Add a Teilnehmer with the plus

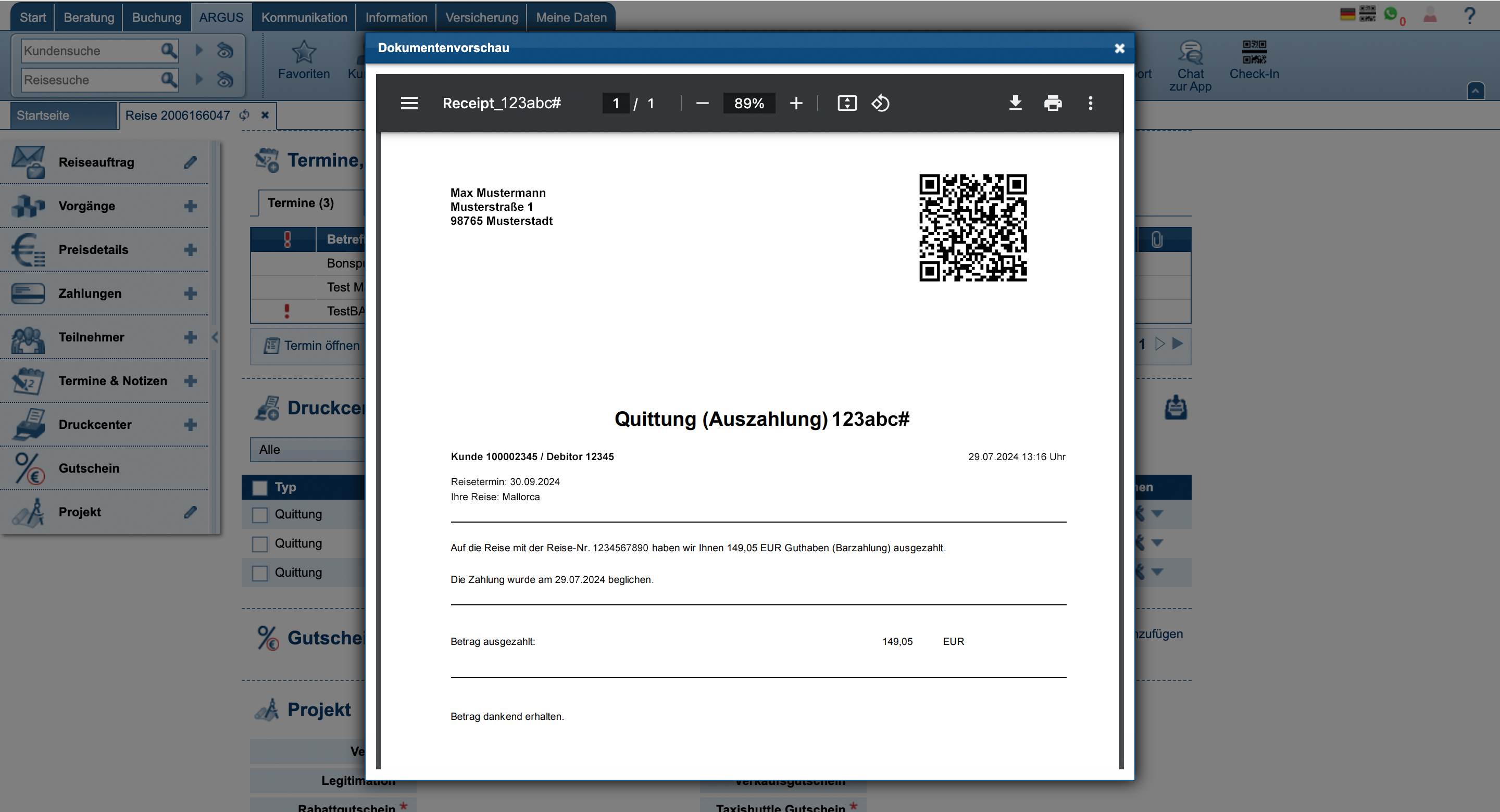(x=191, y=337)
